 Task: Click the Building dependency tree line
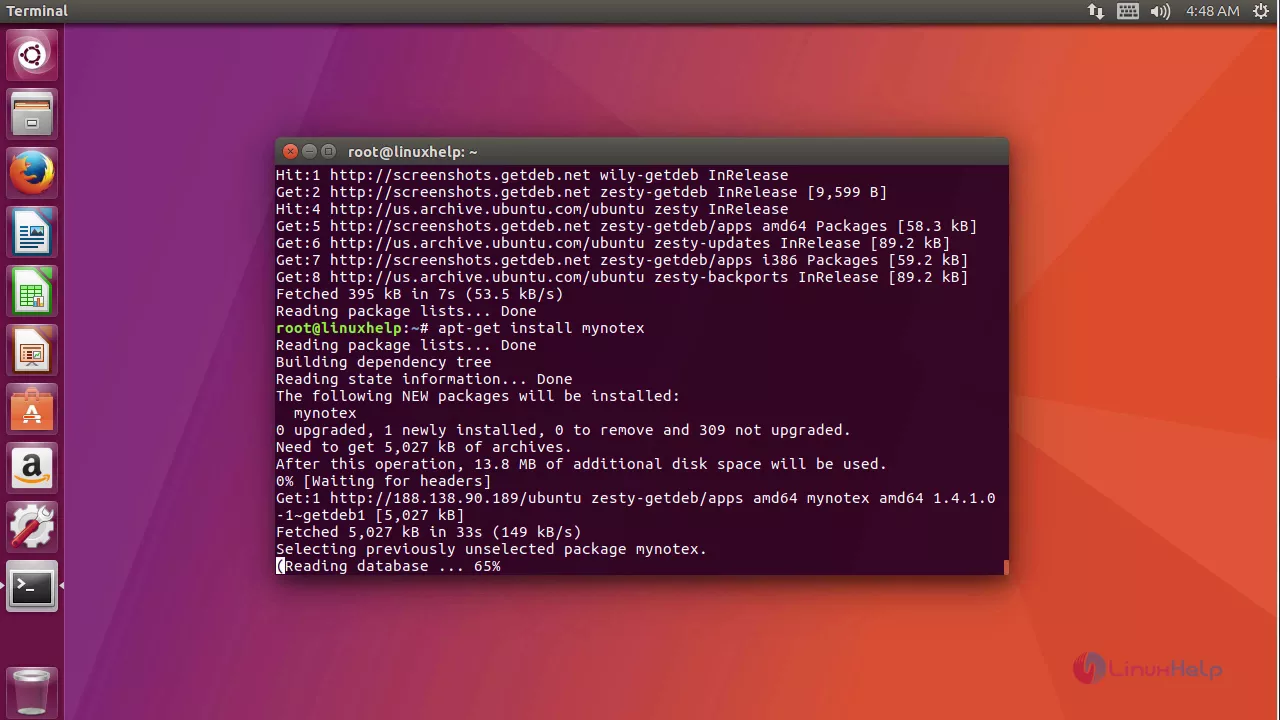point(383,362)
